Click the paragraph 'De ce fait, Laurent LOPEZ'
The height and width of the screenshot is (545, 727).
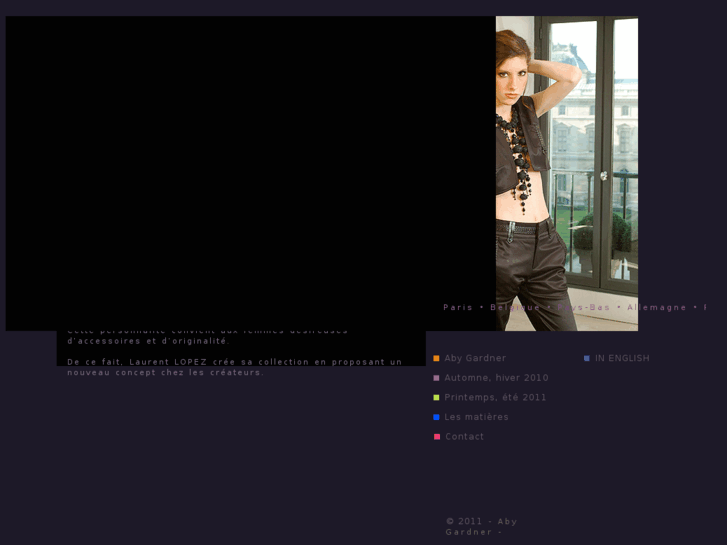[x=235, y=367]
